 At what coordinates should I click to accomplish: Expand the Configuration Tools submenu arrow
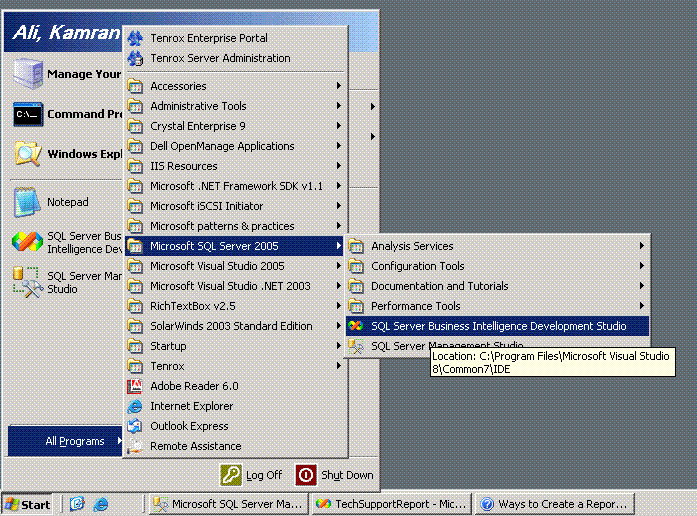click(642, 265)
